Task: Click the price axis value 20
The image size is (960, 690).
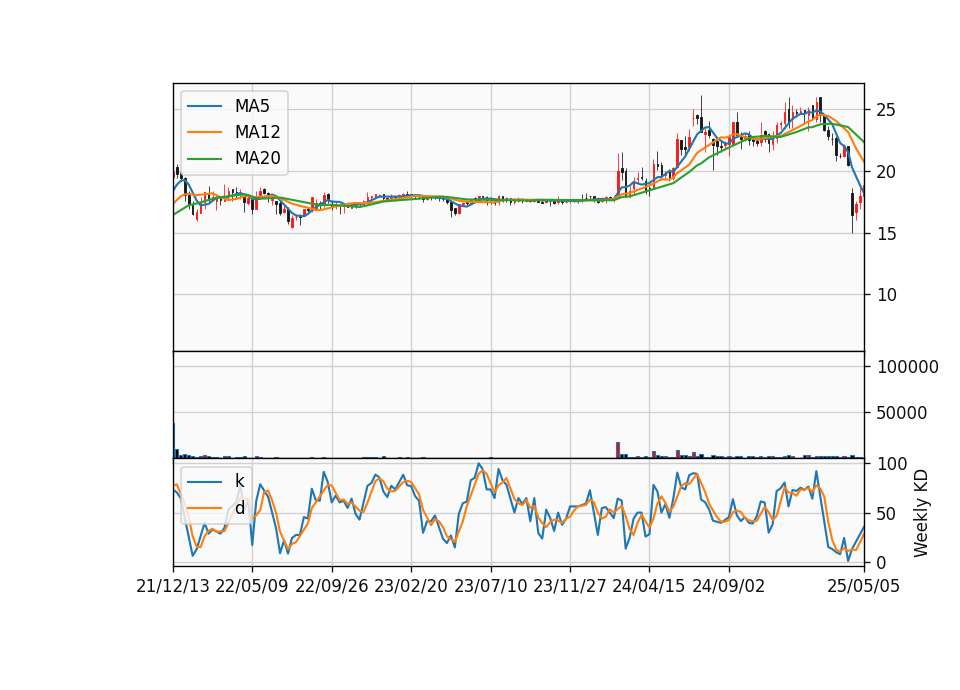Action: point(886,172)
